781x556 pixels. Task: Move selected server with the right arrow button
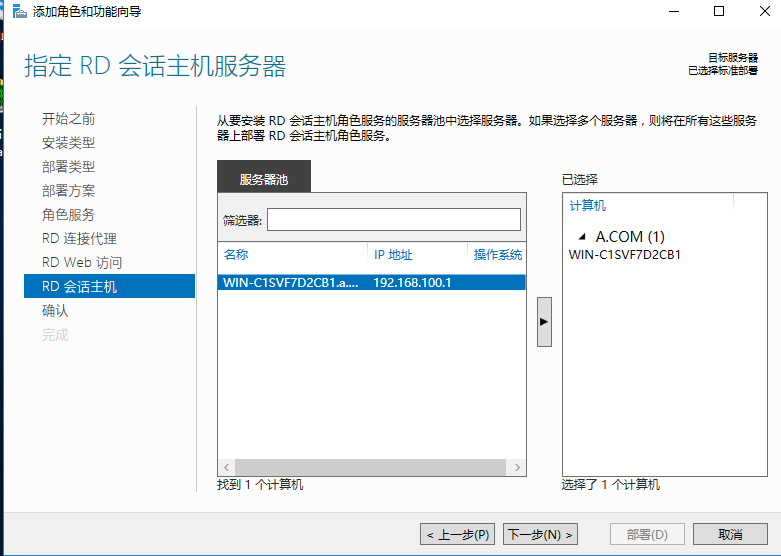[x=544, y=322]
